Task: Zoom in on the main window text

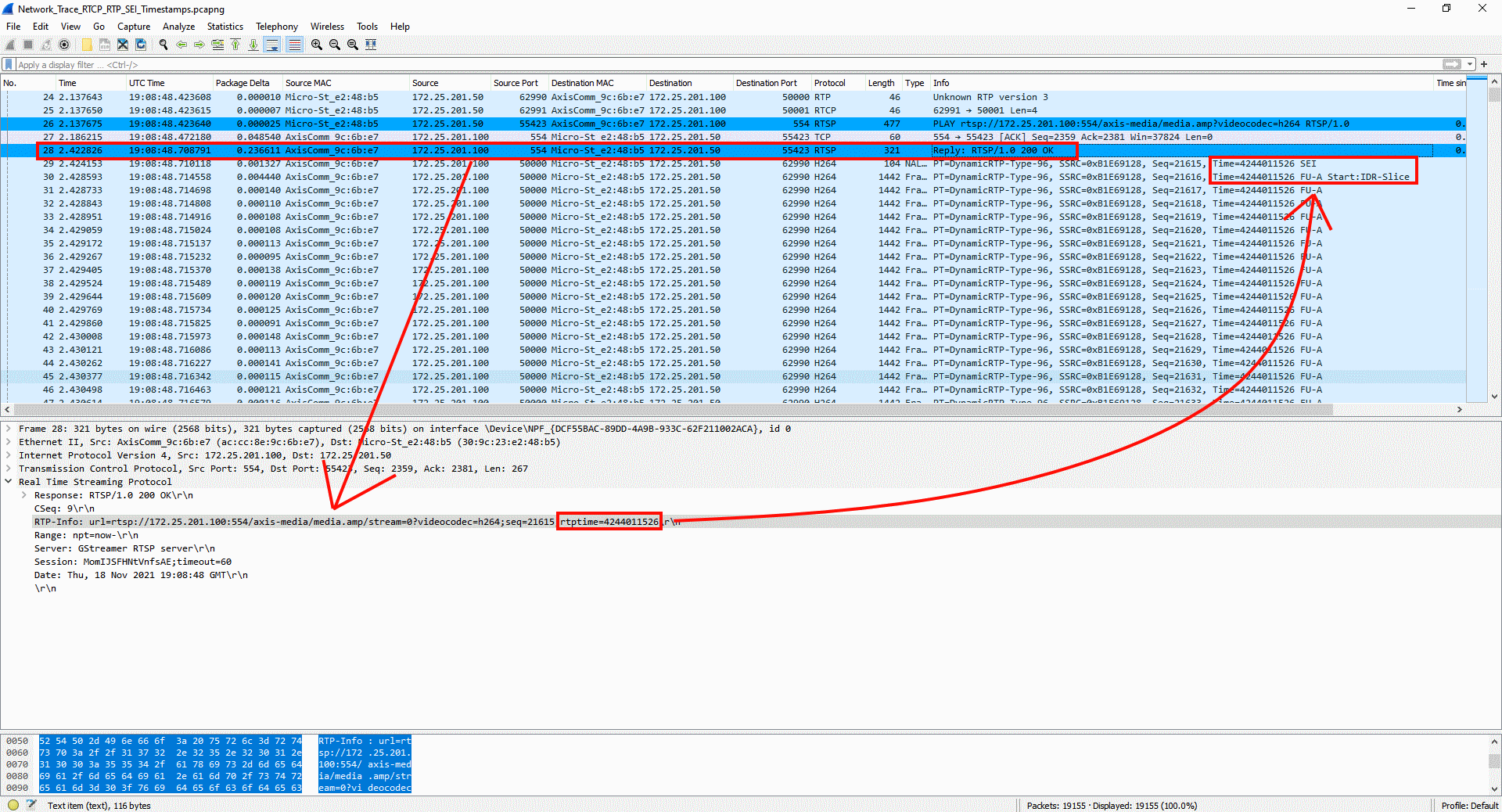Action: [x=317, y=45]
